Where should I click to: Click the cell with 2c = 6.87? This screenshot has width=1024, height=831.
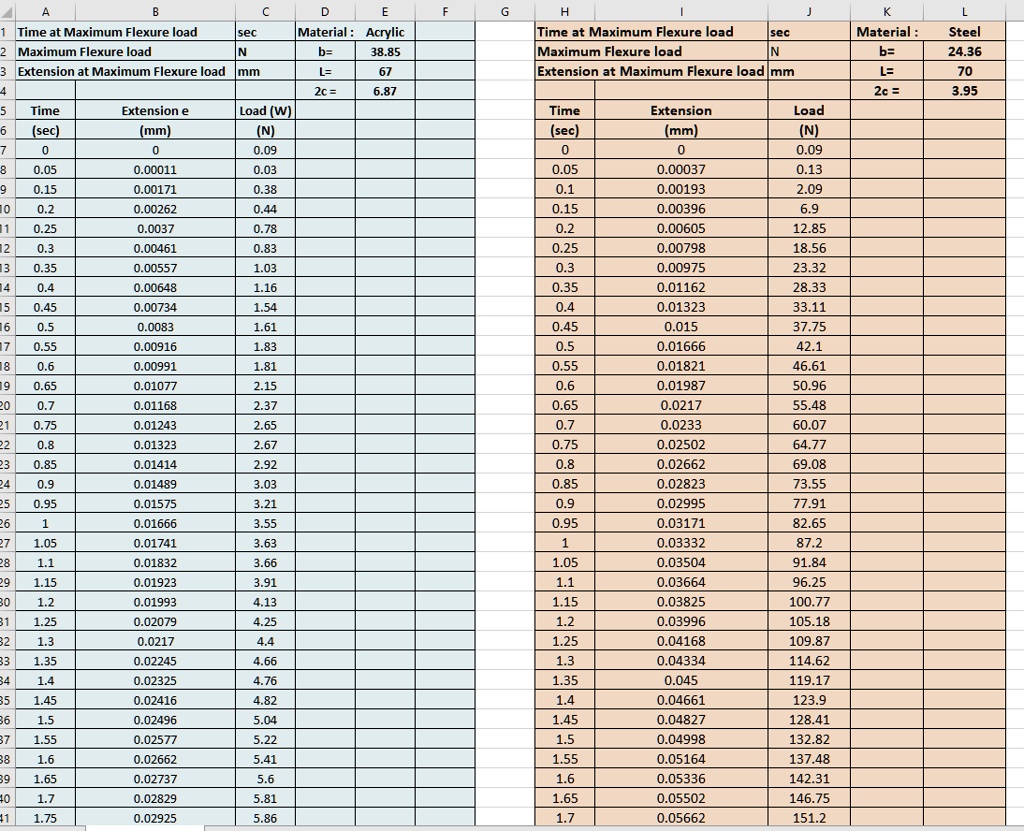[x=385, y=90]
